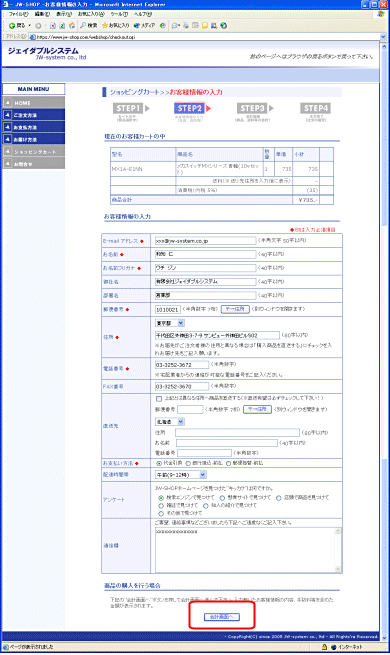Click the phone field 03-3252-3672
This screenshot has width=390, height=655.
coord(182,365)
